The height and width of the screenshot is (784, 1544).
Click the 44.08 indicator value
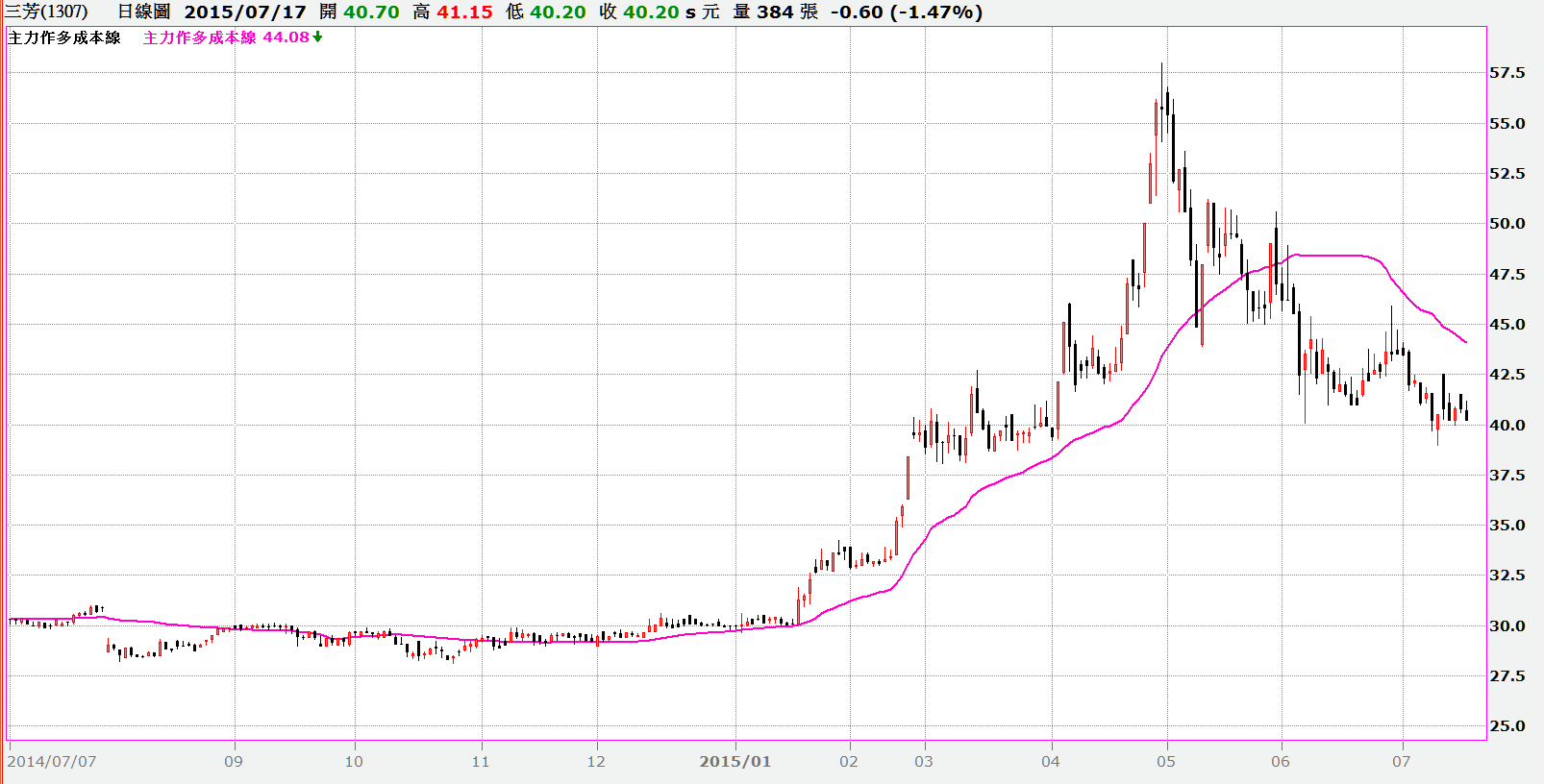pyautogui.click(x=286, y=37)
